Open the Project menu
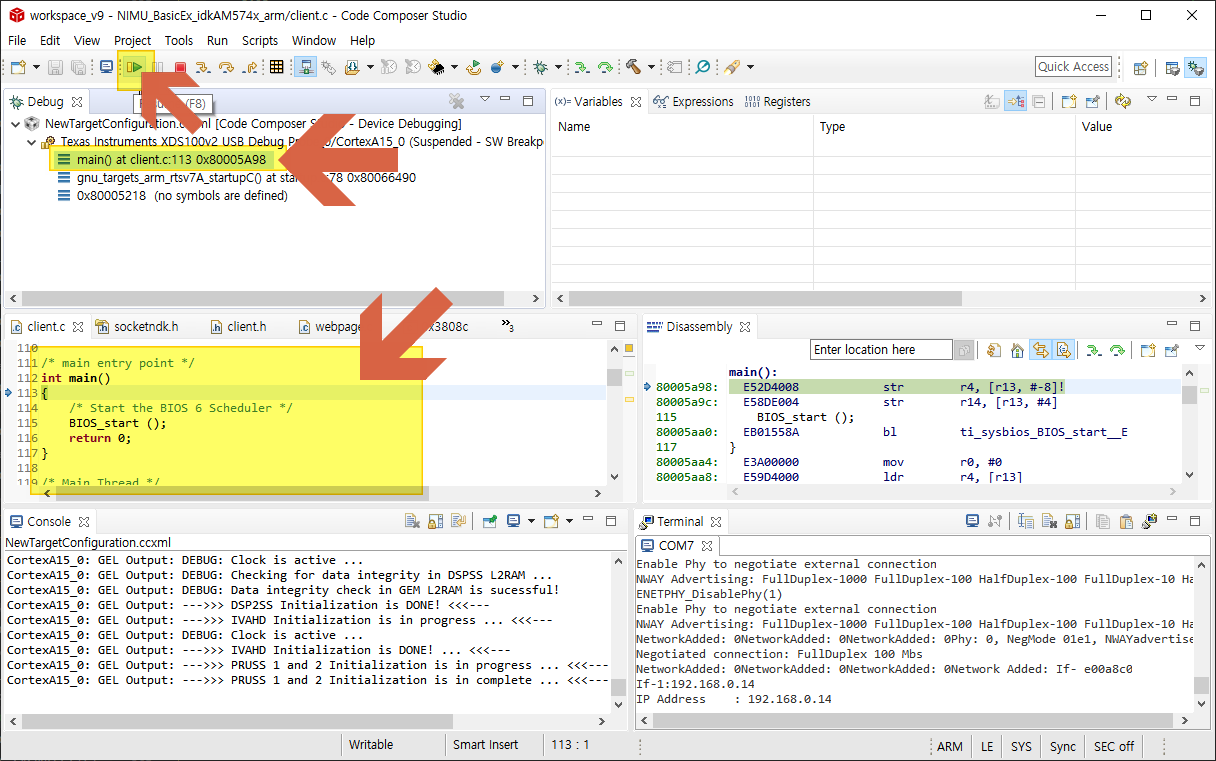The height and width of the screenshot is (761, 1216). pos(132,40)
